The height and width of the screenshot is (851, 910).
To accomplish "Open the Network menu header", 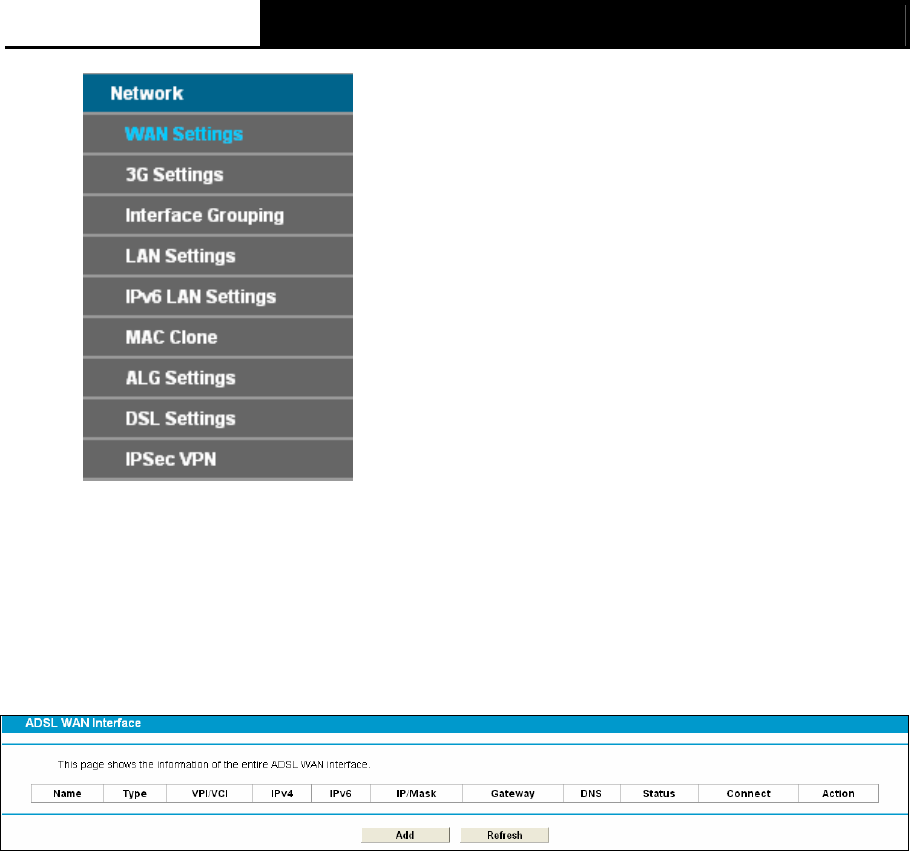I will 218,93.
